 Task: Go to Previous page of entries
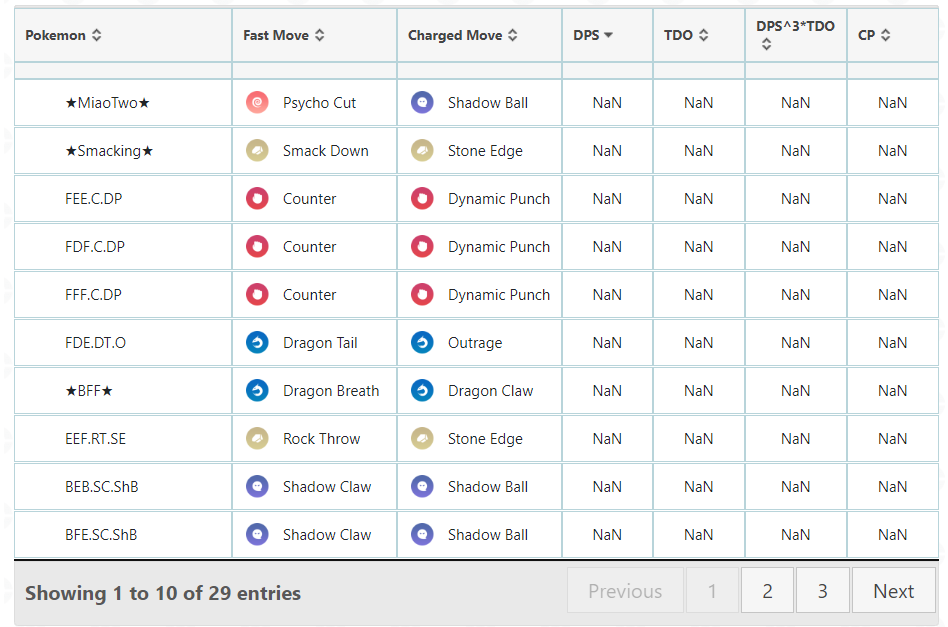625,591
